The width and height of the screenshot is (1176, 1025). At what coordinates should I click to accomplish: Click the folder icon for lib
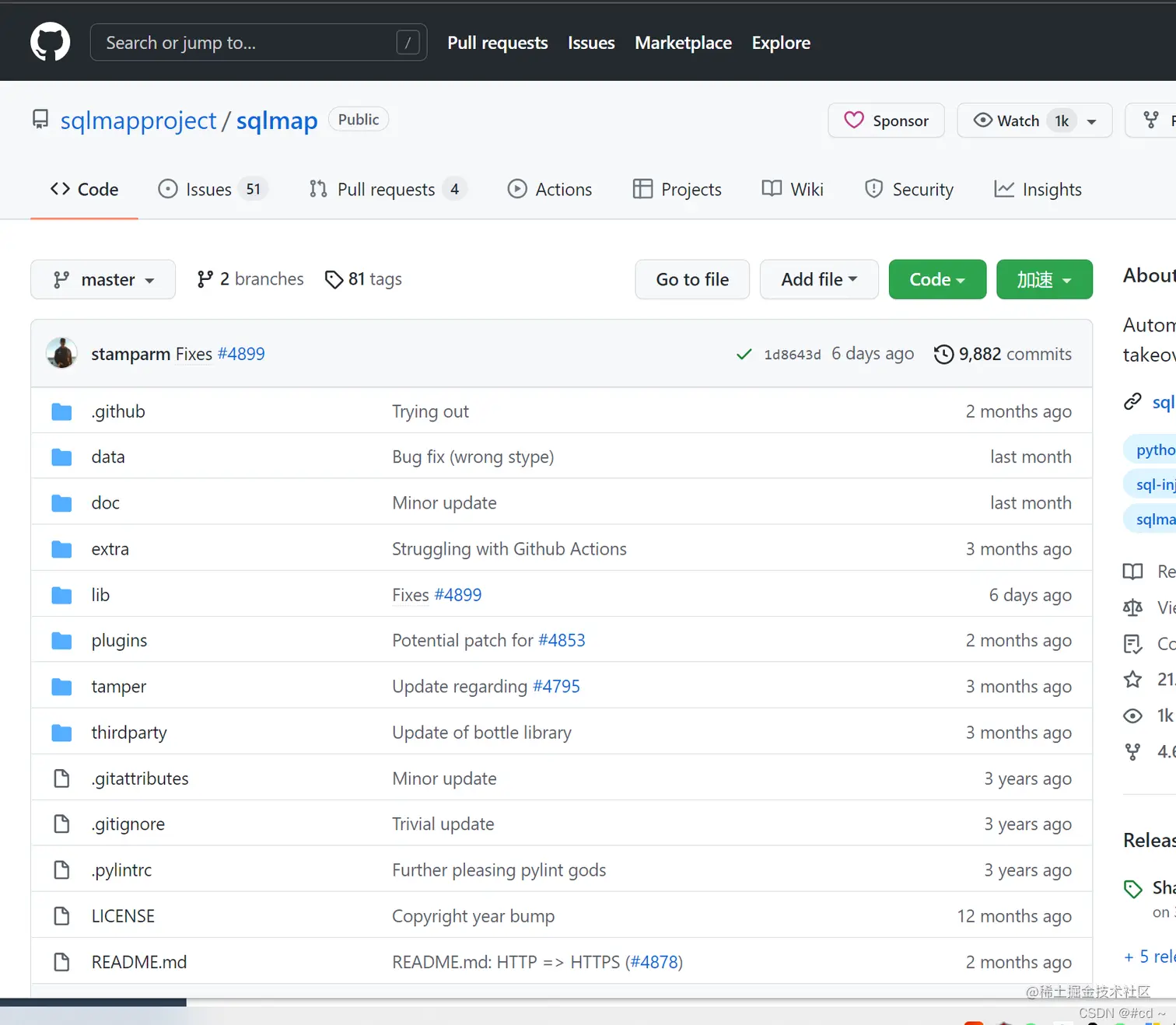[61, 595]
